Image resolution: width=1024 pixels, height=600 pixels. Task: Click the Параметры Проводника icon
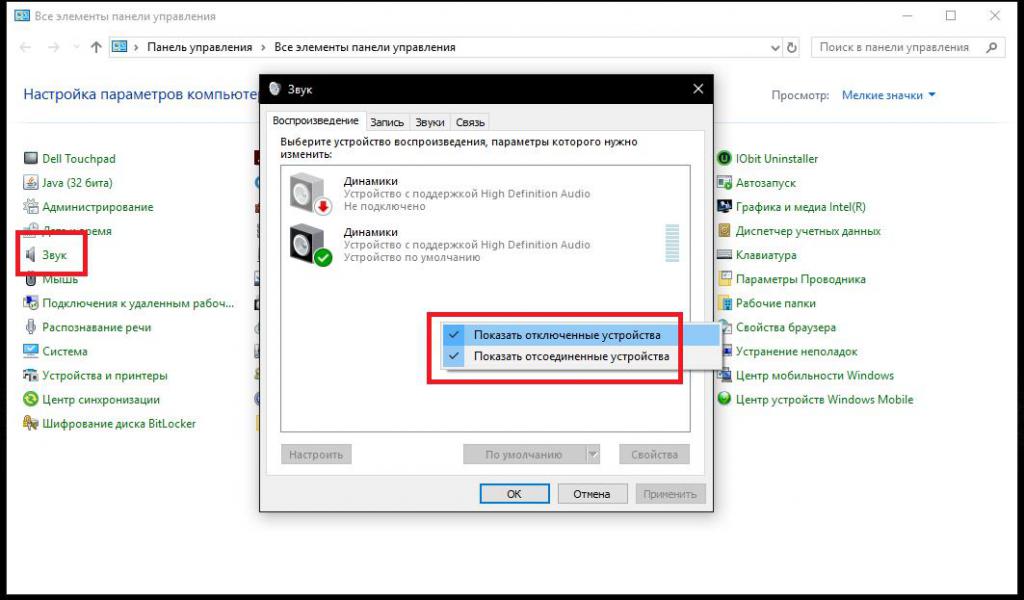tap(724, 279)
